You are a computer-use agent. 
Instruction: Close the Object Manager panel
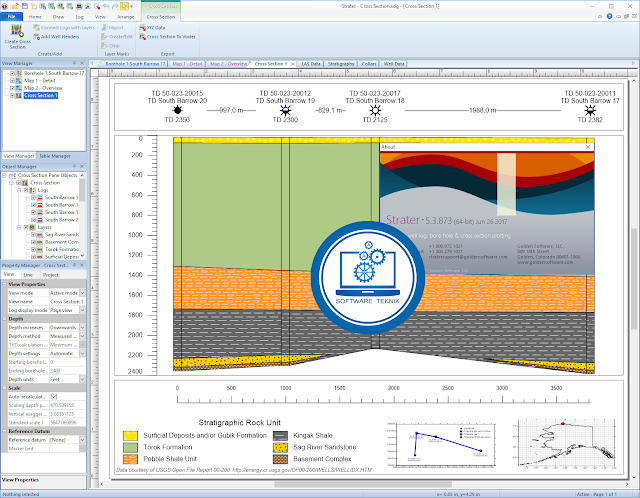[82, 167]
